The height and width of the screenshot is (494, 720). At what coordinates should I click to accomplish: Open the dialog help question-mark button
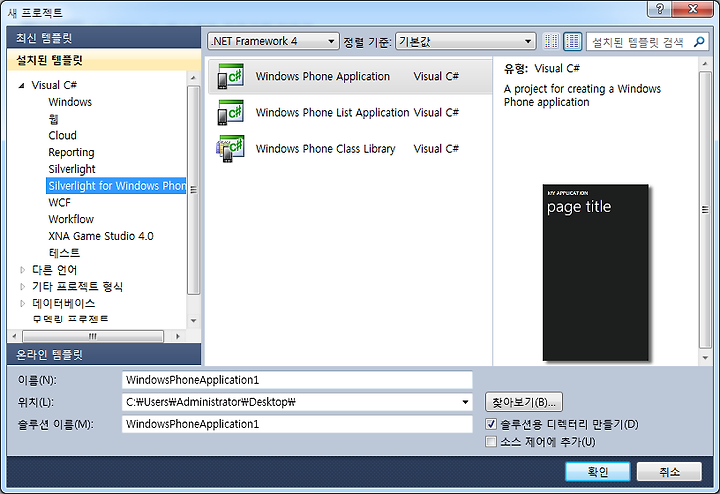tap(660, 9)
